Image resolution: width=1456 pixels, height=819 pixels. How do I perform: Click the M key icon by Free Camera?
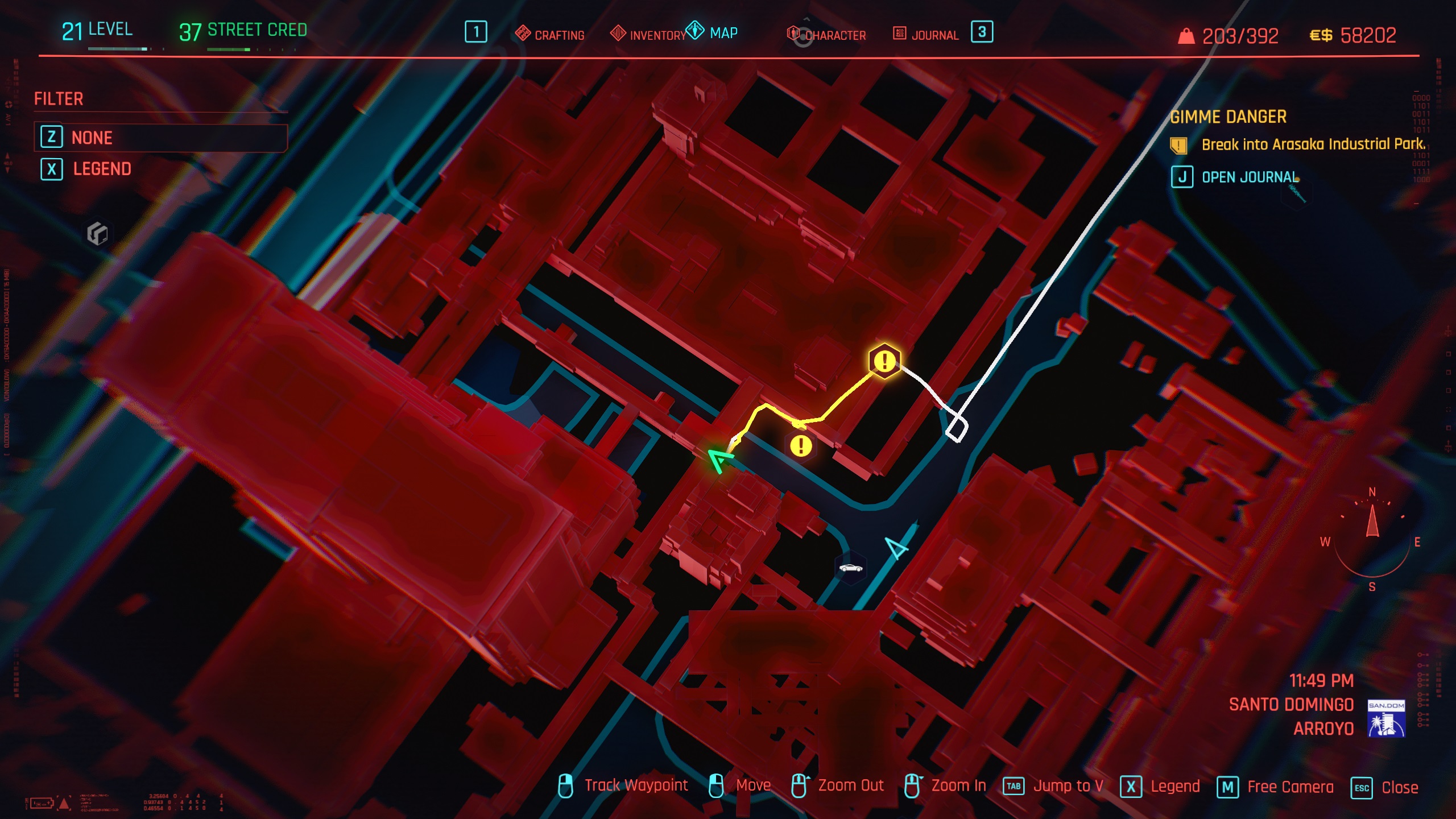(x=1227, y=788)
